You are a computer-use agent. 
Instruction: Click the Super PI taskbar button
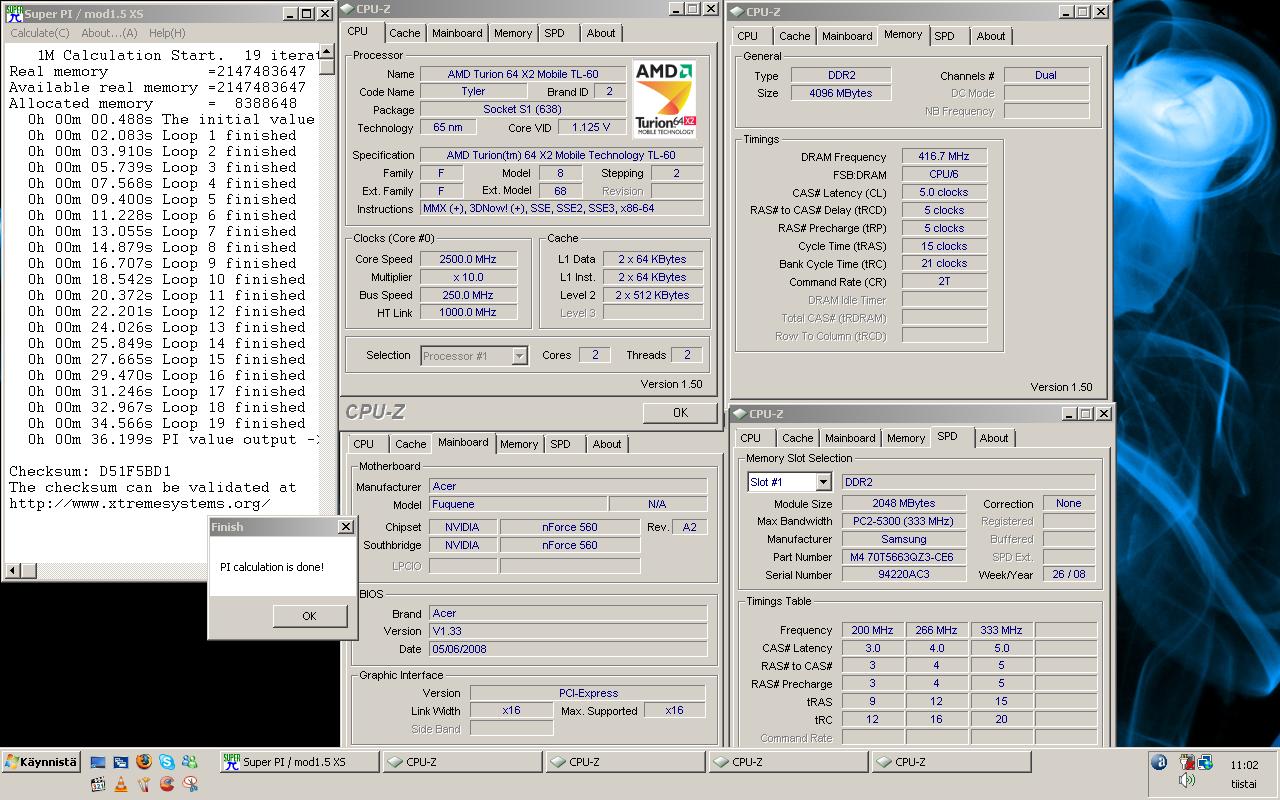point(300,762)
